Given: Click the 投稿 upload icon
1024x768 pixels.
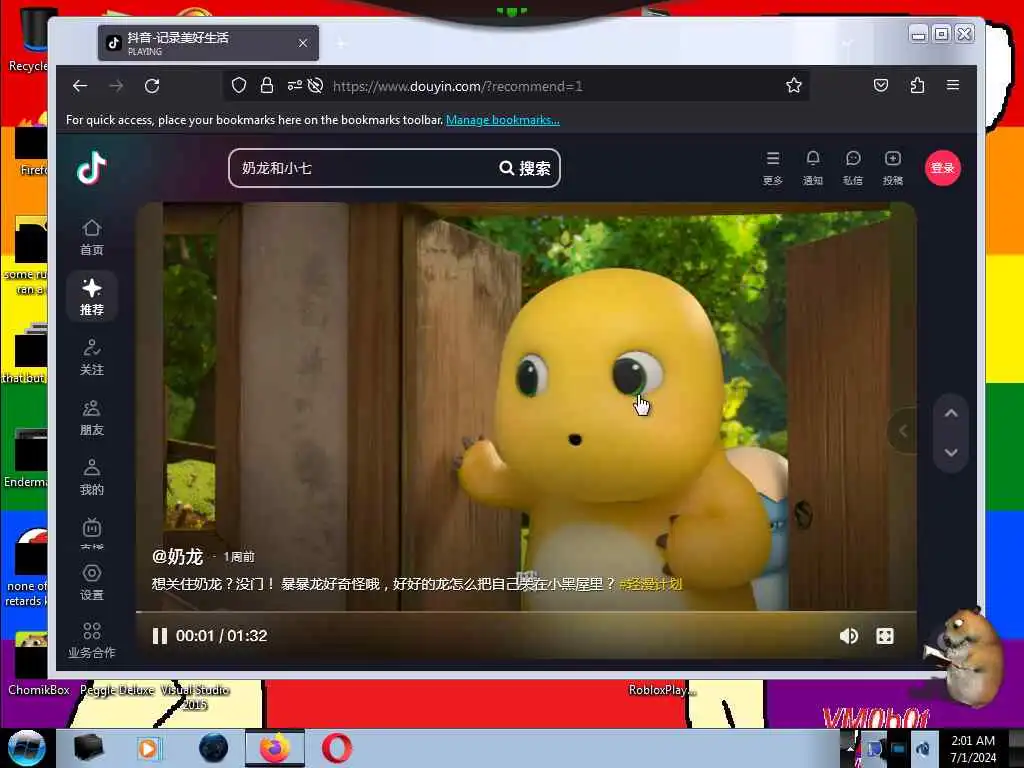Looking at the screenshot, I should [893, 168].
